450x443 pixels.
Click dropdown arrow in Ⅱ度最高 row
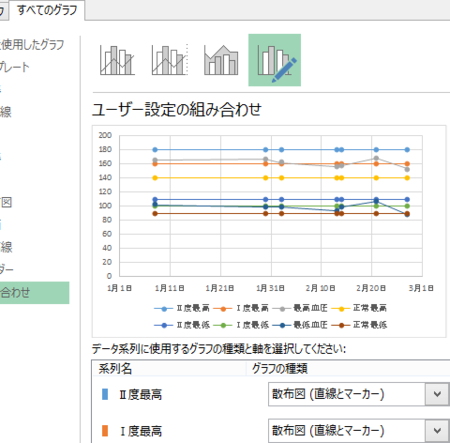pos(437,394)
